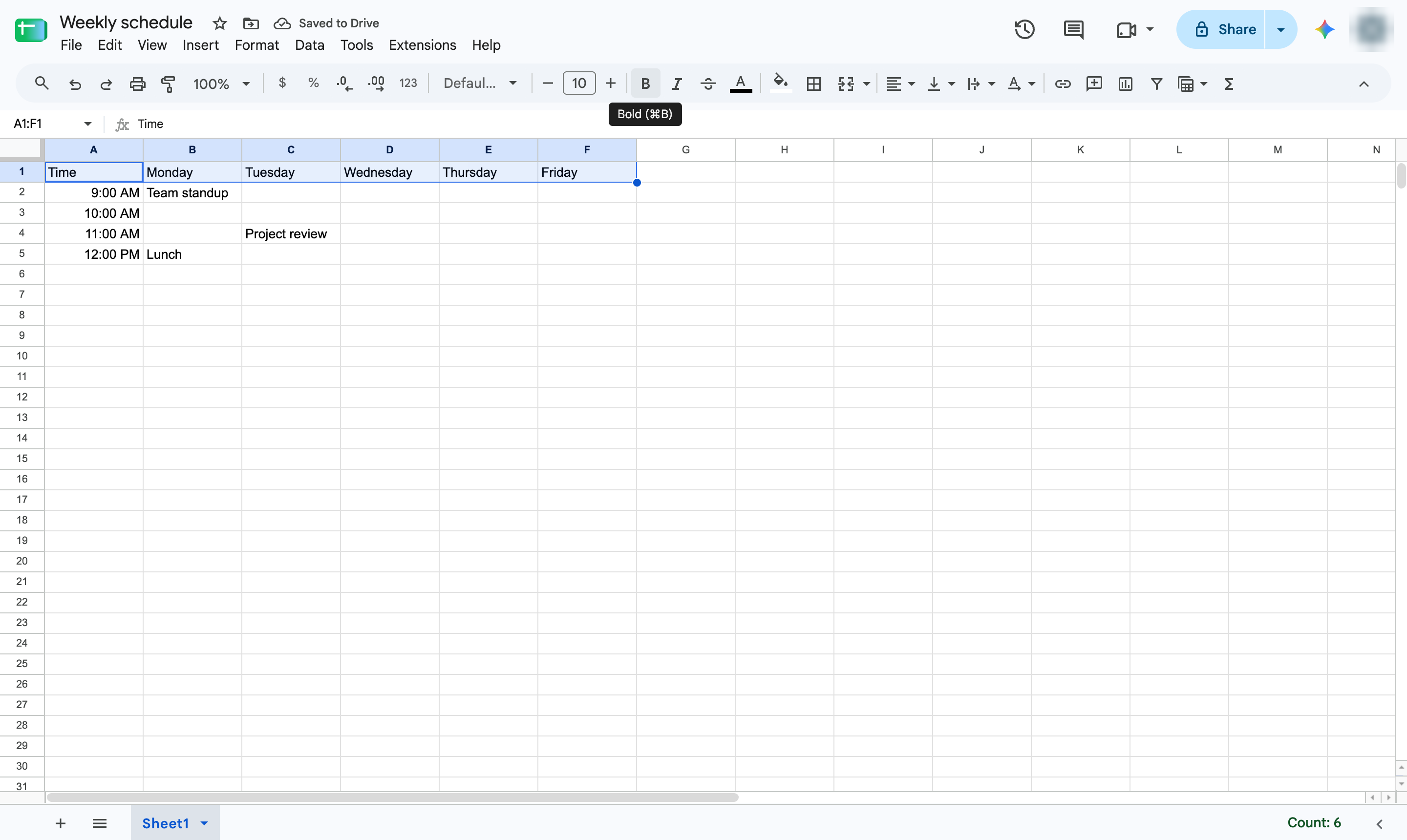Open the zoom 100% dropdown
The width and height of the screenshot is (1407, 840).
coord(221,84)
